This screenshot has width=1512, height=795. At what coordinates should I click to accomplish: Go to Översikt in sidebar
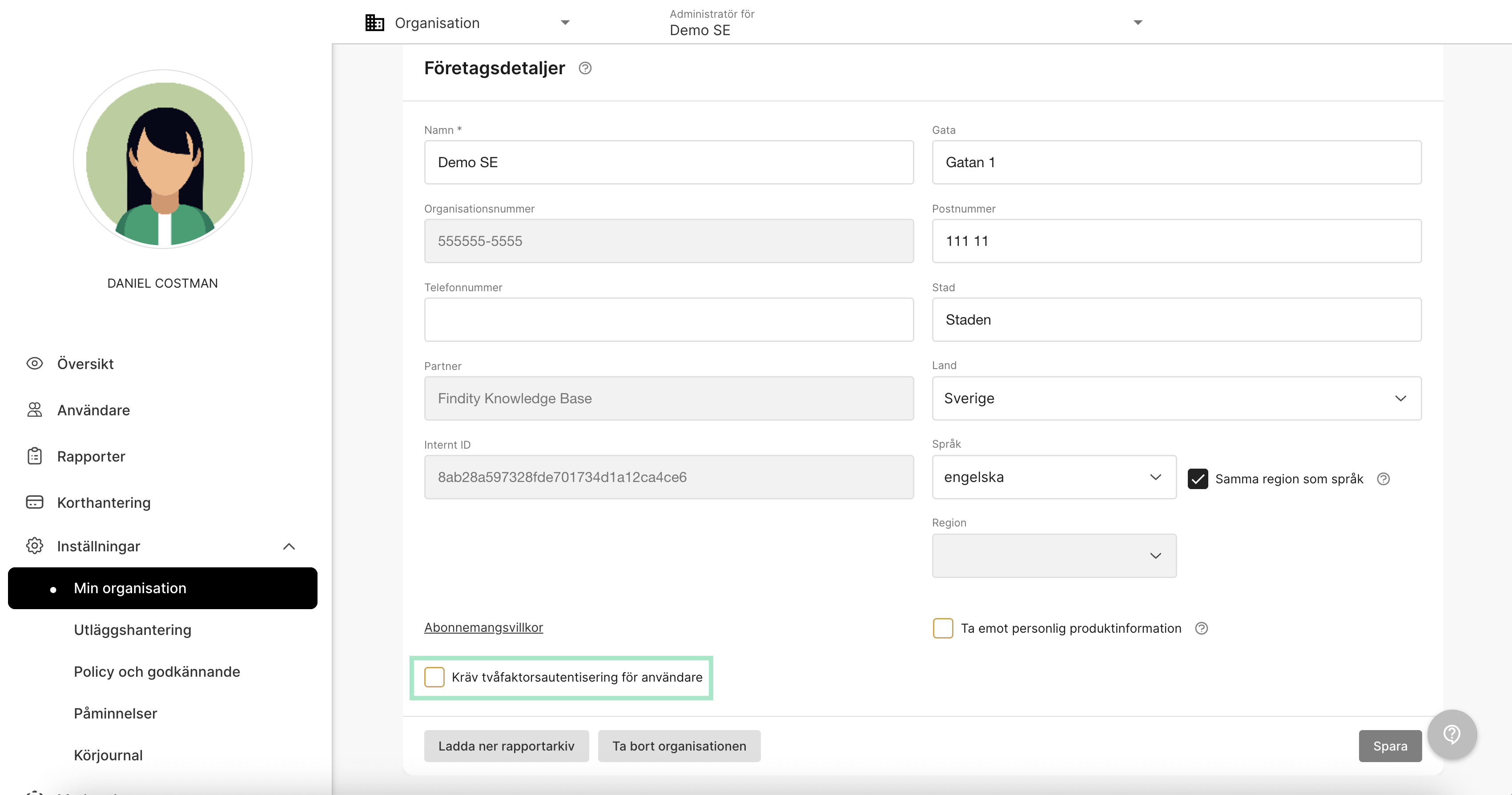tap(85, 364)
